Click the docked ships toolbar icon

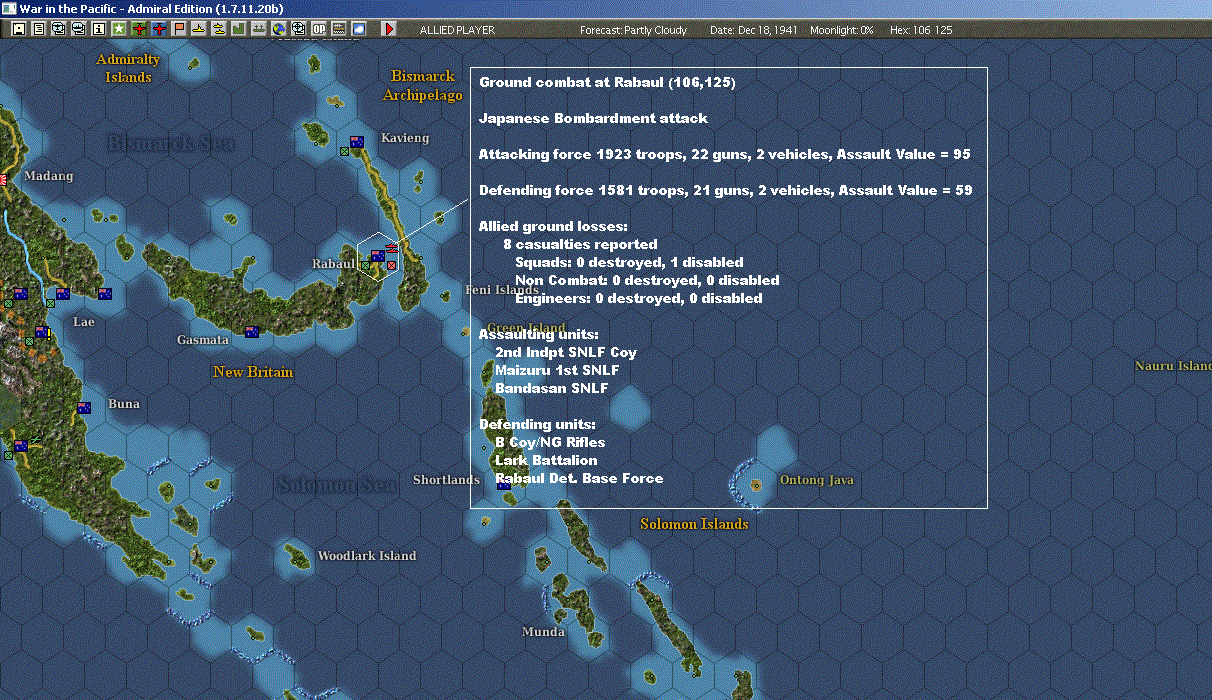click(x=258, y=29)
